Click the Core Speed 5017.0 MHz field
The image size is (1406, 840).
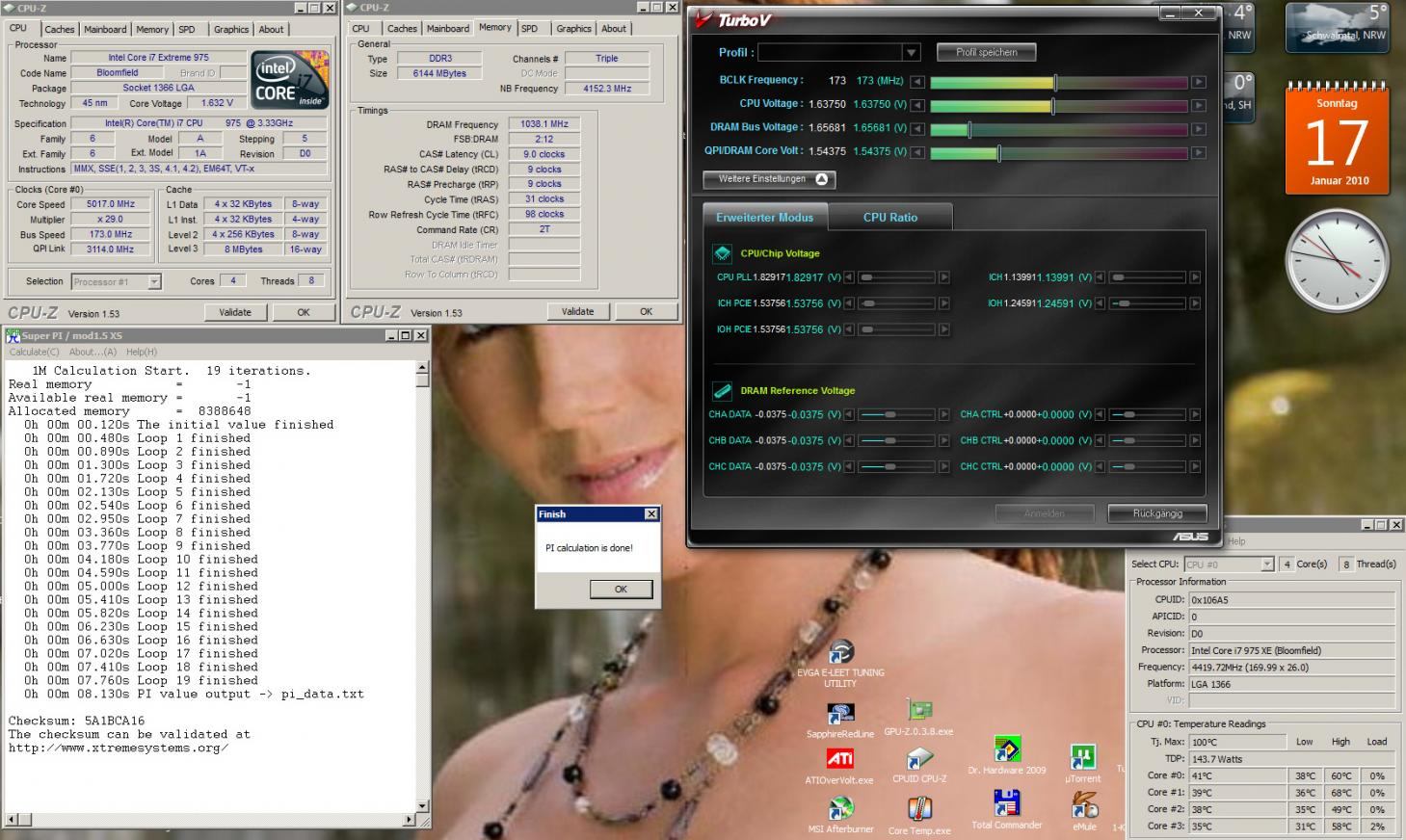(111, 204)
